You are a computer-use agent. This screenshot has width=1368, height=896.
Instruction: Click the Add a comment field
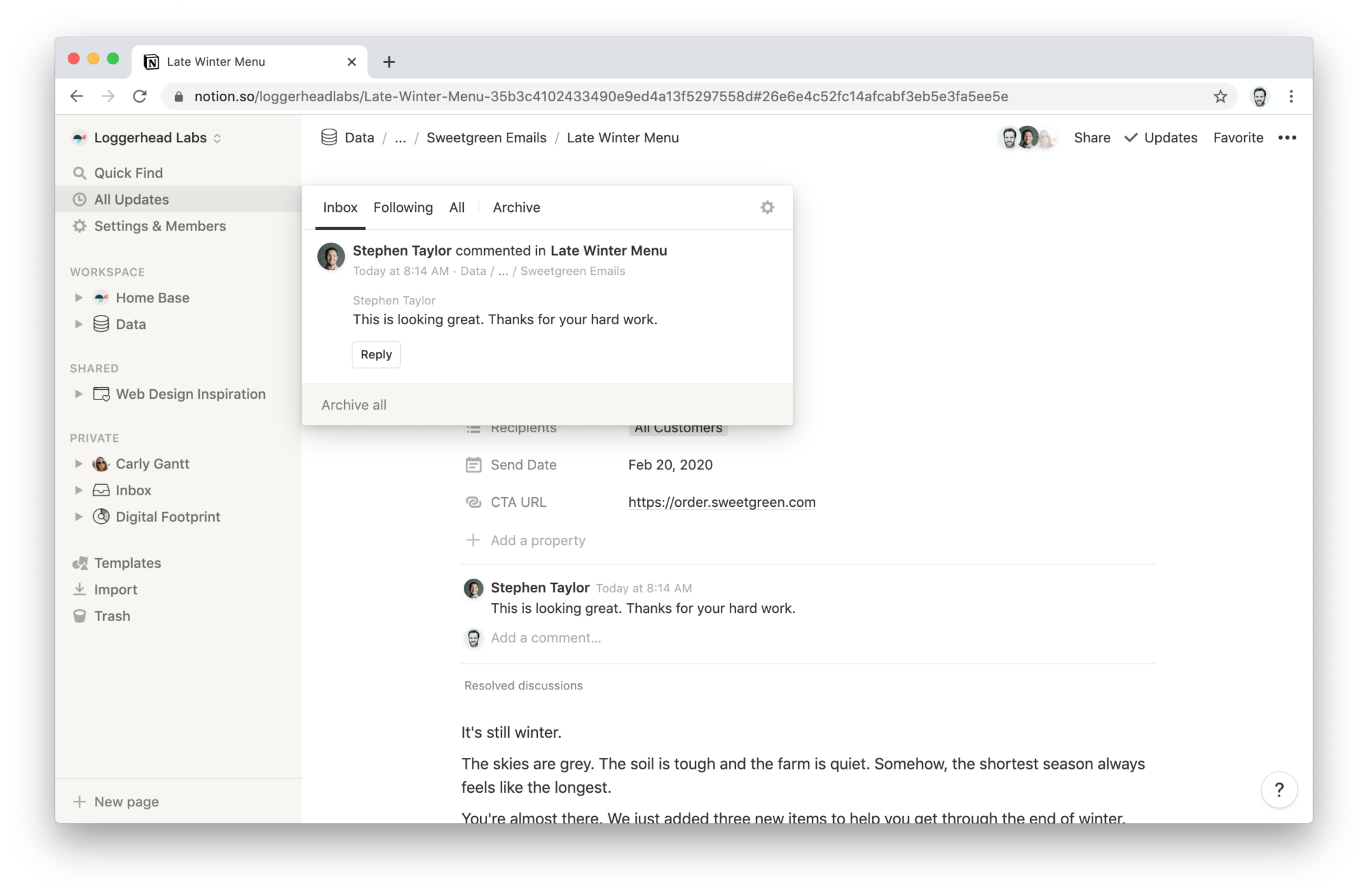pyautogui.click(x=545, y=637)
